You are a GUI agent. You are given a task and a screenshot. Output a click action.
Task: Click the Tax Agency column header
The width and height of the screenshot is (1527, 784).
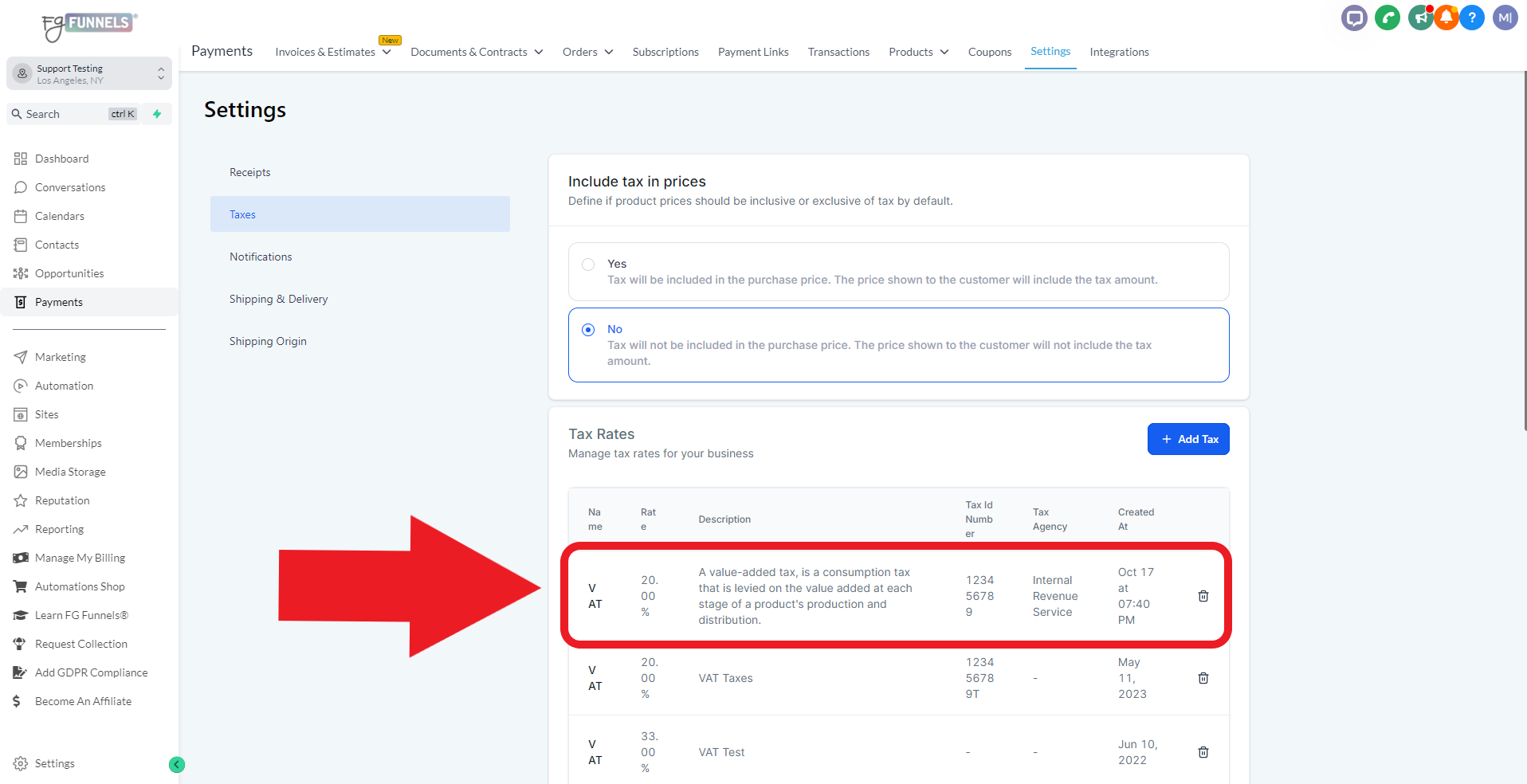tap(1050, 519)
